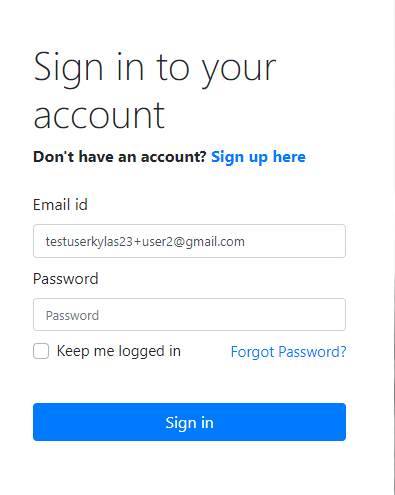Click the Password label above the field
Viewport: 395px width, 495px height.
pyautogui.click(x=66, y=279)
